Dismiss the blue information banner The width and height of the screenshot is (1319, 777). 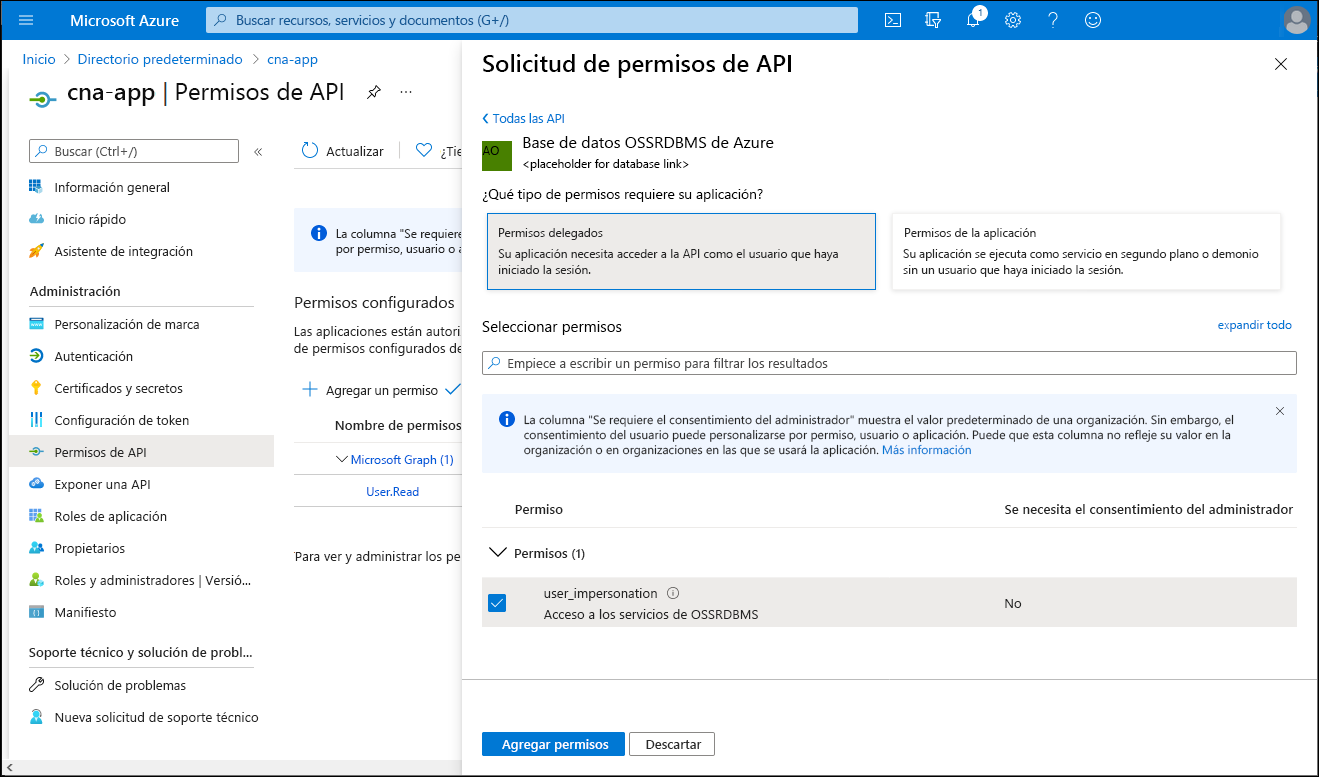(x=1280, y=411)
